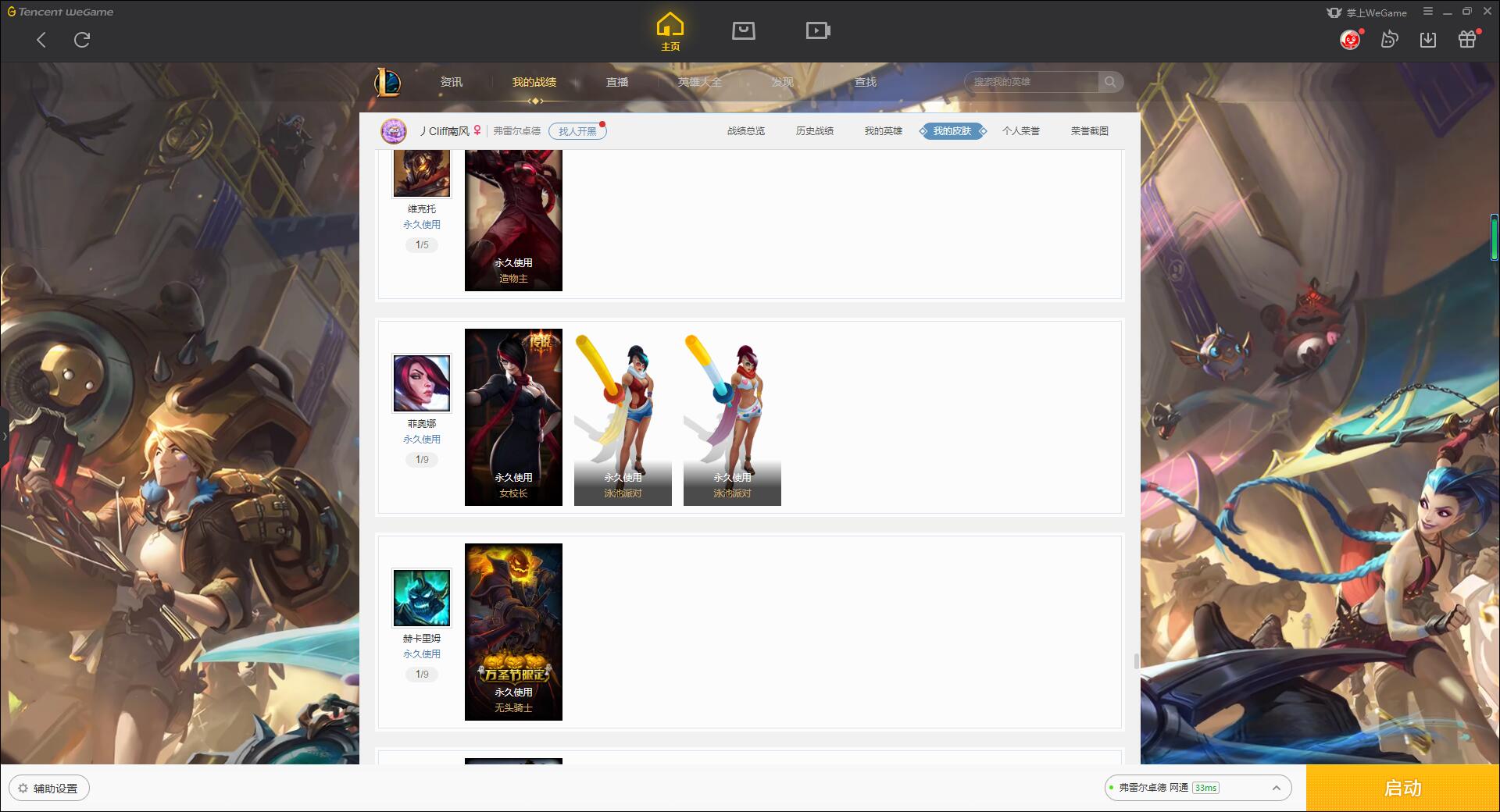Open the video live stream icon

(x=818, y=30)
